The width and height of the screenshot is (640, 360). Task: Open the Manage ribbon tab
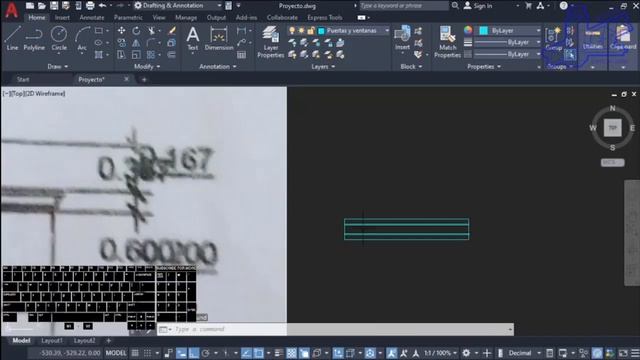coord(186,18)
